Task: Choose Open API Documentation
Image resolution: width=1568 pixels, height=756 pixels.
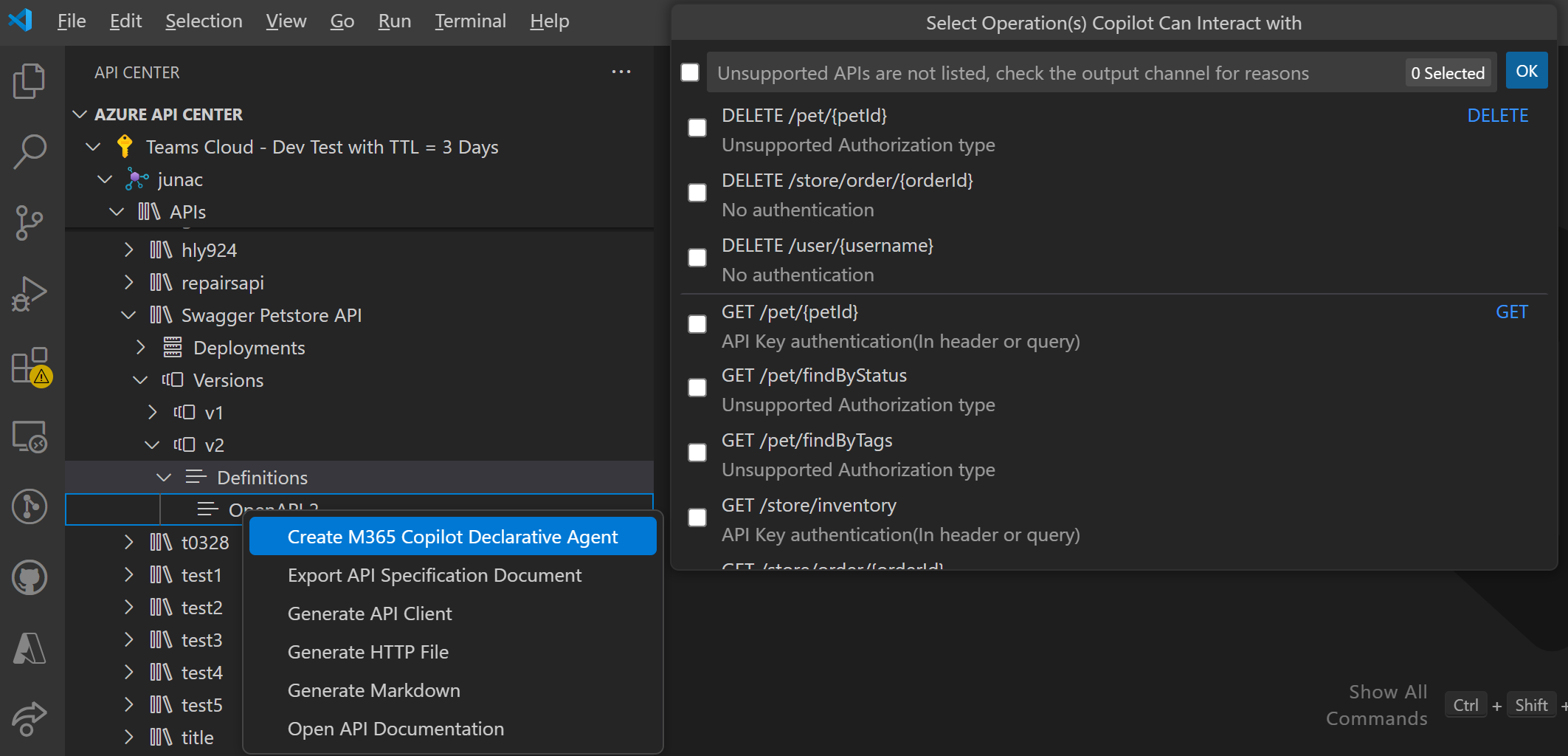Action: 453,729
